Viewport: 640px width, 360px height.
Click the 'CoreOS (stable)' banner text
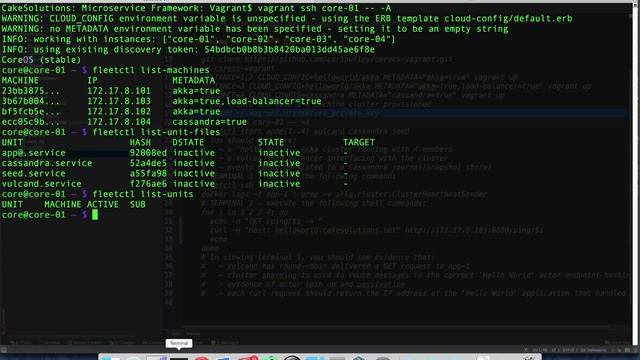pos(41,60)
